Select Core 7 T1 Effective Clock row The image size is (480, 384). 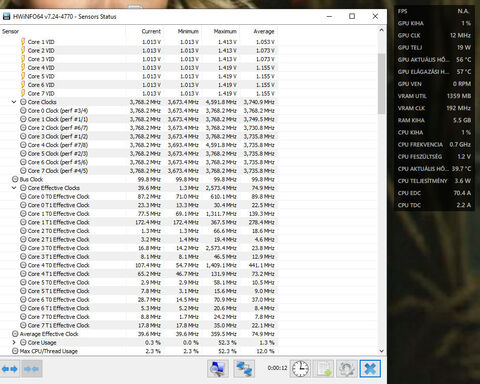click(139, 325)
